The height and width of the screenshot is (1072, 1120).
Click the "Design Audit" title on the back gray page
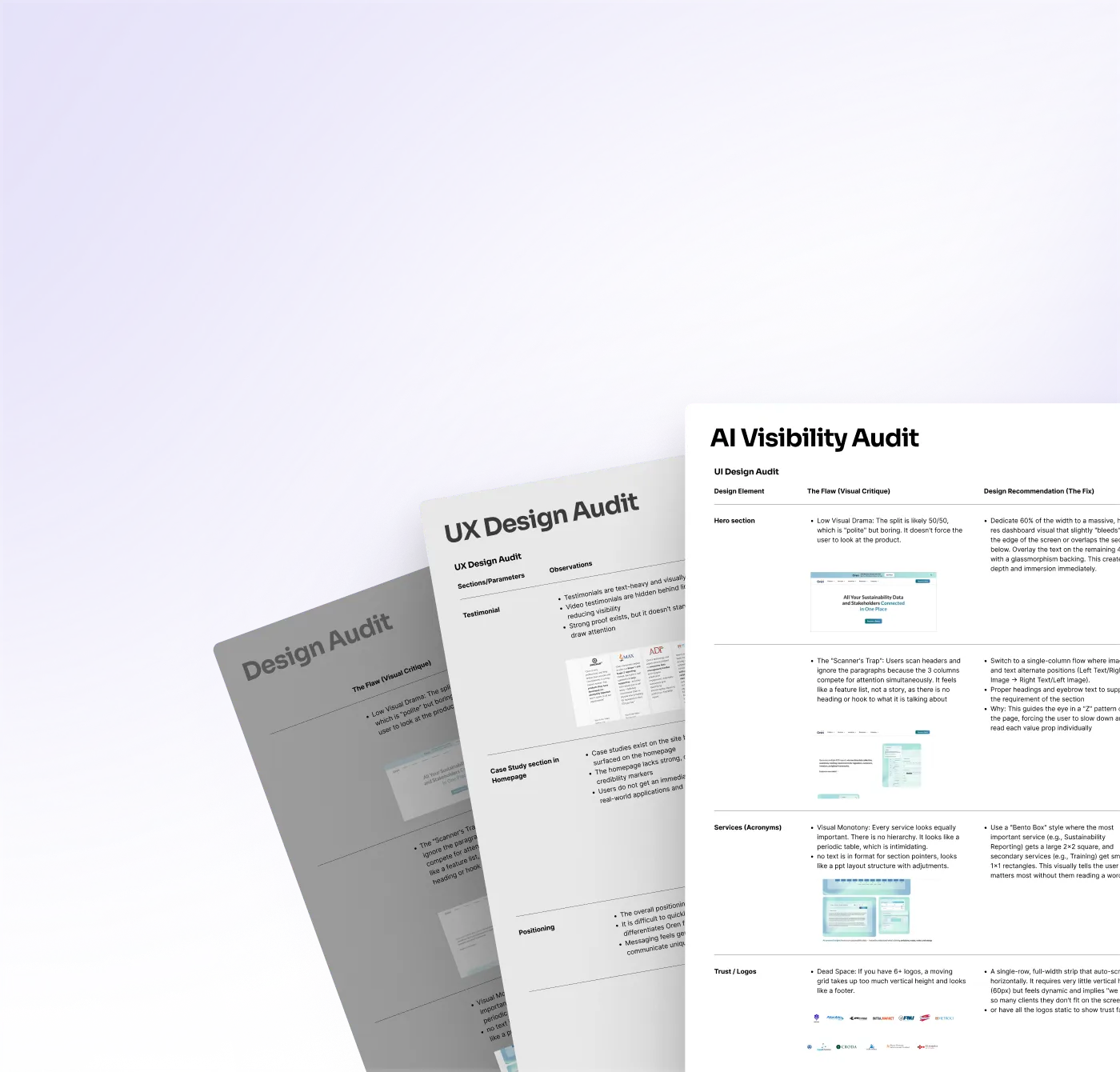[318, 646]
